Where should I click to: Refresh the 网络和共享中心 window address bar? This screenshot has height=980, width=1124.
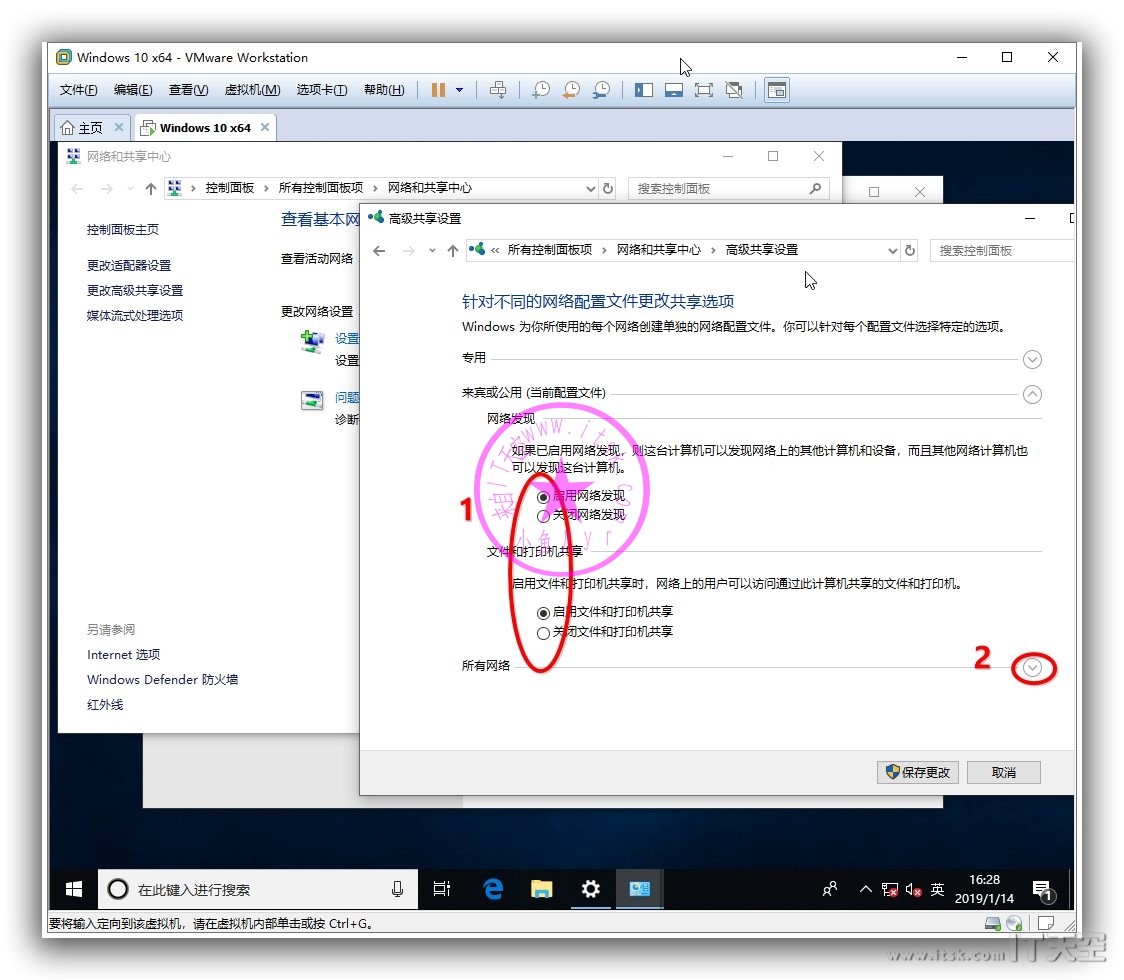point(608,189)
